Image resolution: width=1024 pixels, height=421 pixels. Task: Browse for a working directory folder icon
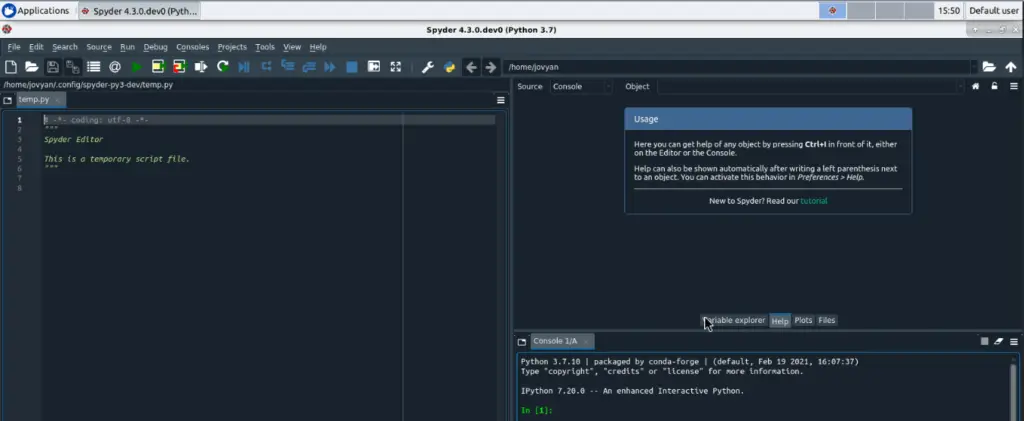[x=989, y=67]
